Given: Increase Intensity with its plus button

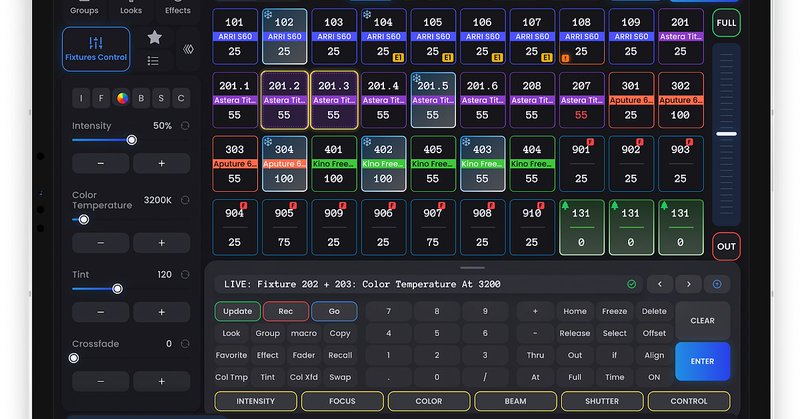Looking at the screenshot, I should (x=161, y=163).
